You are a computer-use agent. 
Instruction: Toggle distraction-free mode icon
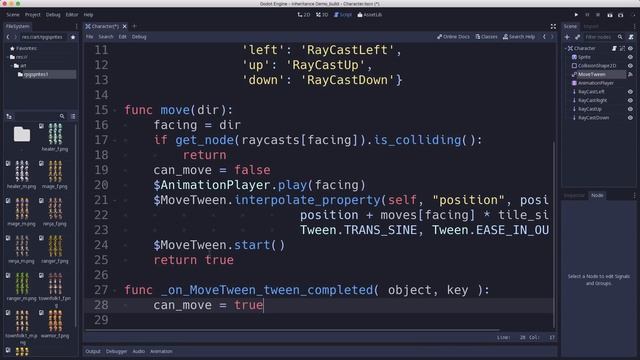click(x=553, y=27)
